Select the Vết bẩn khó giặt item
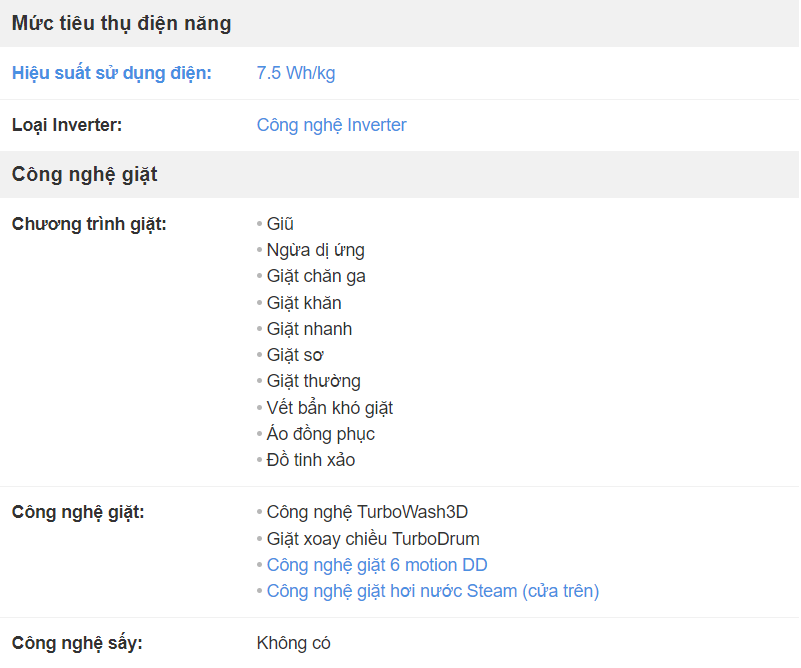801x668 pixels. [329, 408]
